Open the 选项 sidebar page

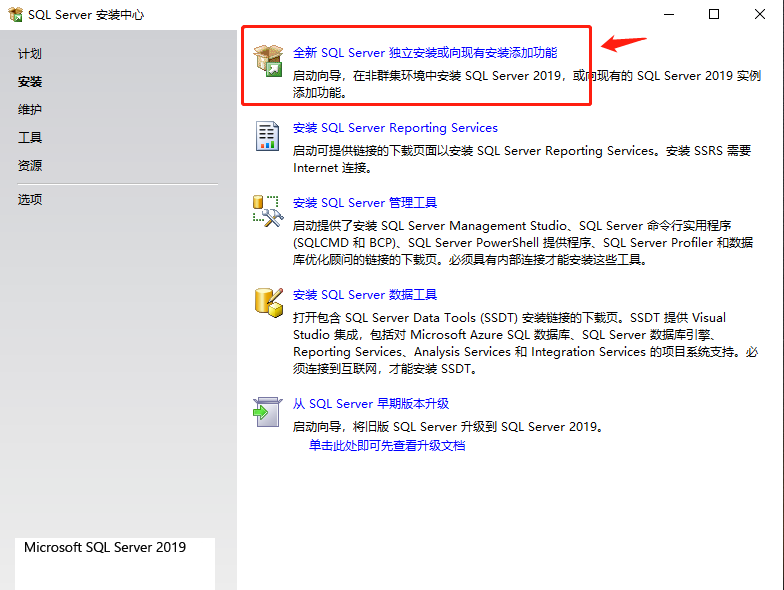click(30, 200)
